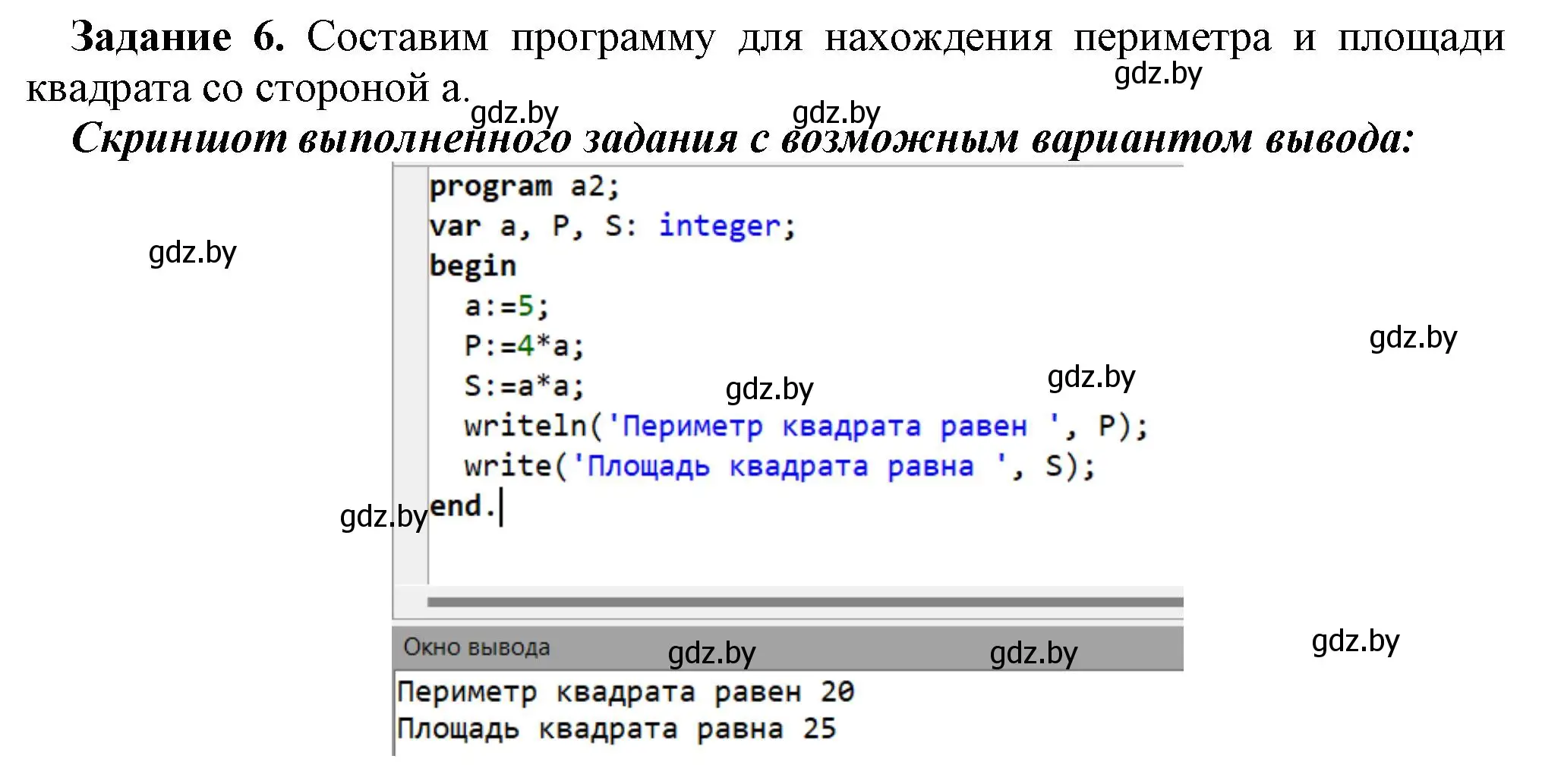Click output line 'Площадь квадрата равна 25'
The image size is (1542, 784).
tap(616, 729)
